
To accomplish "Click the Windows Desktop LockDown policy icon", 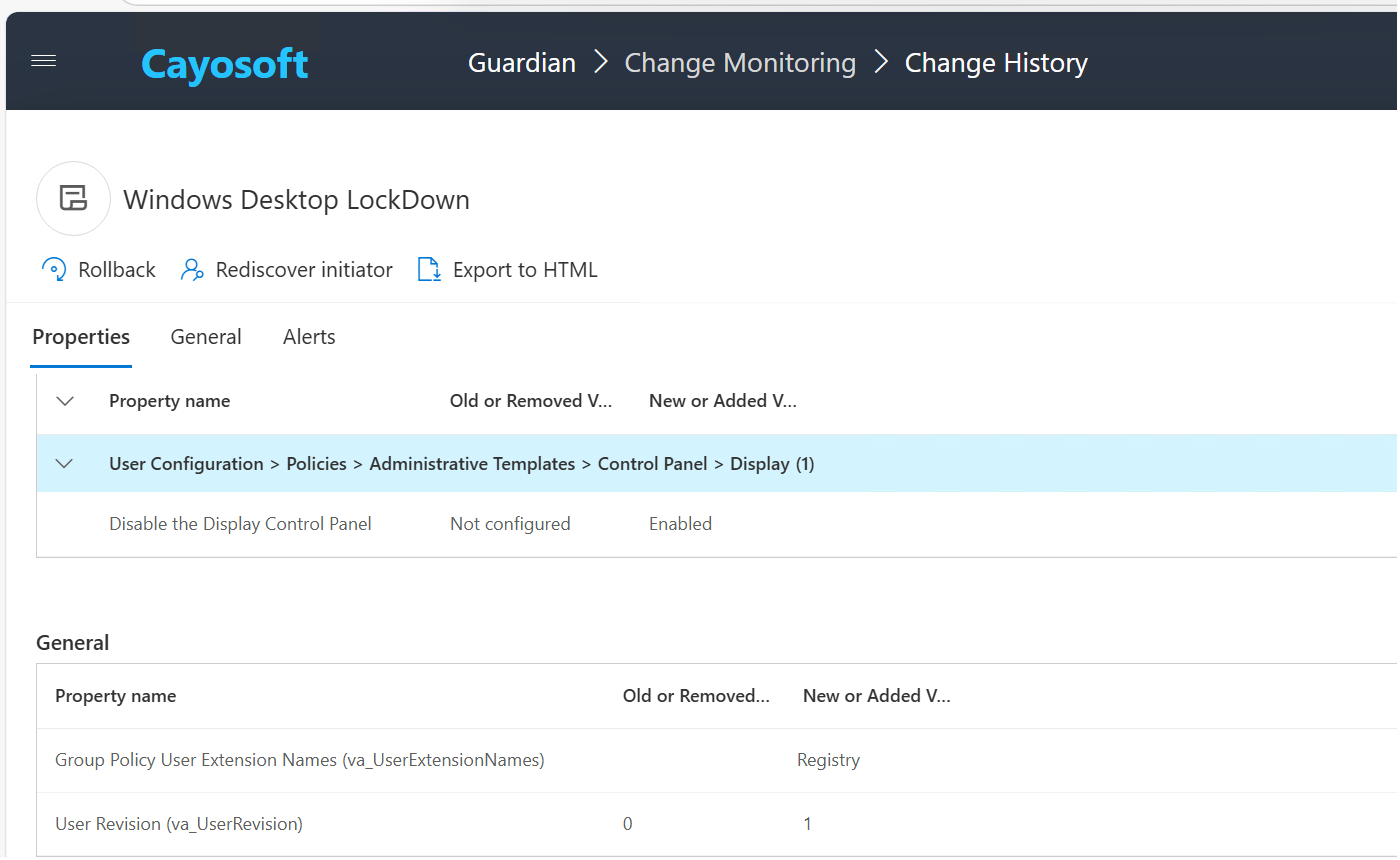I will pos(73,199).
